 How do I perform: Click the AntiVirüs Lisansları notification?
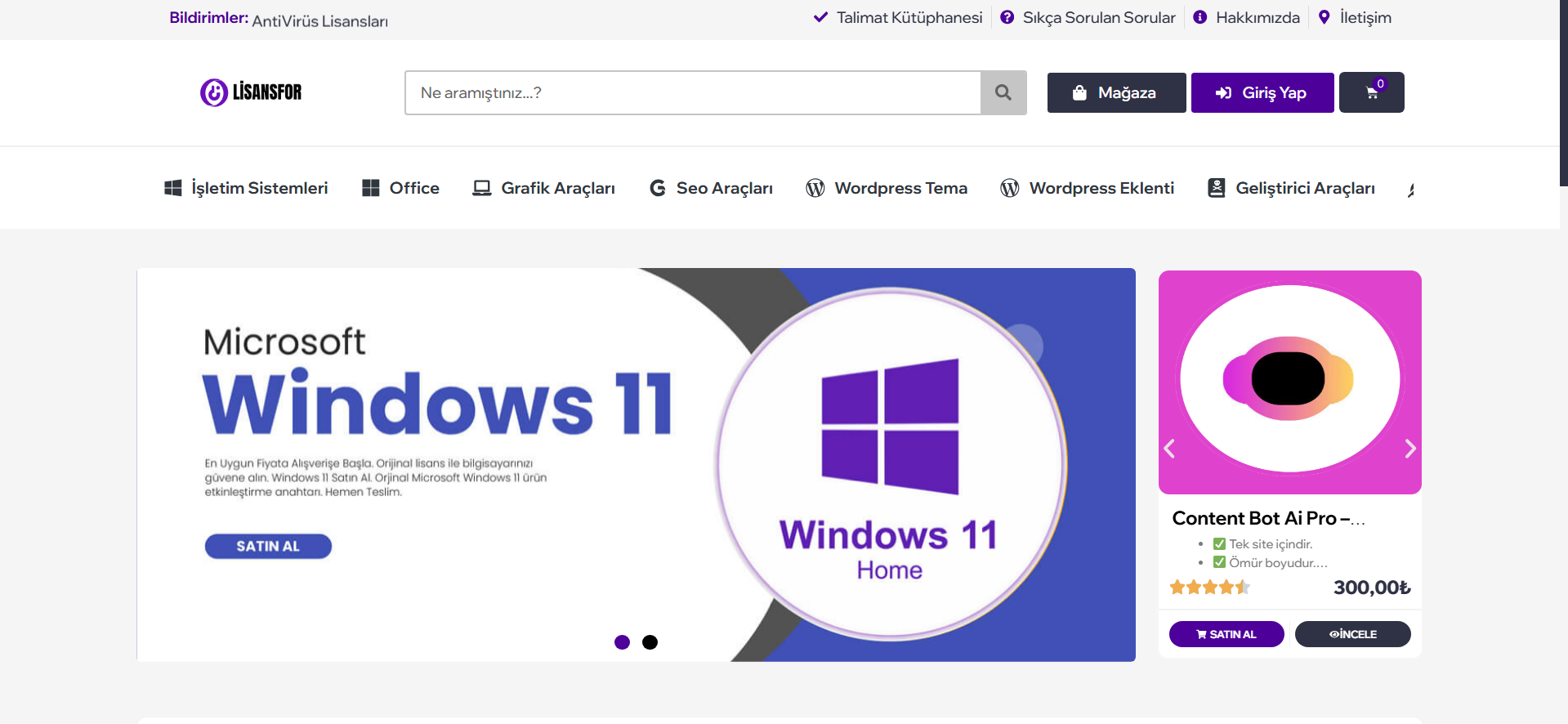(x=320, y=21)
